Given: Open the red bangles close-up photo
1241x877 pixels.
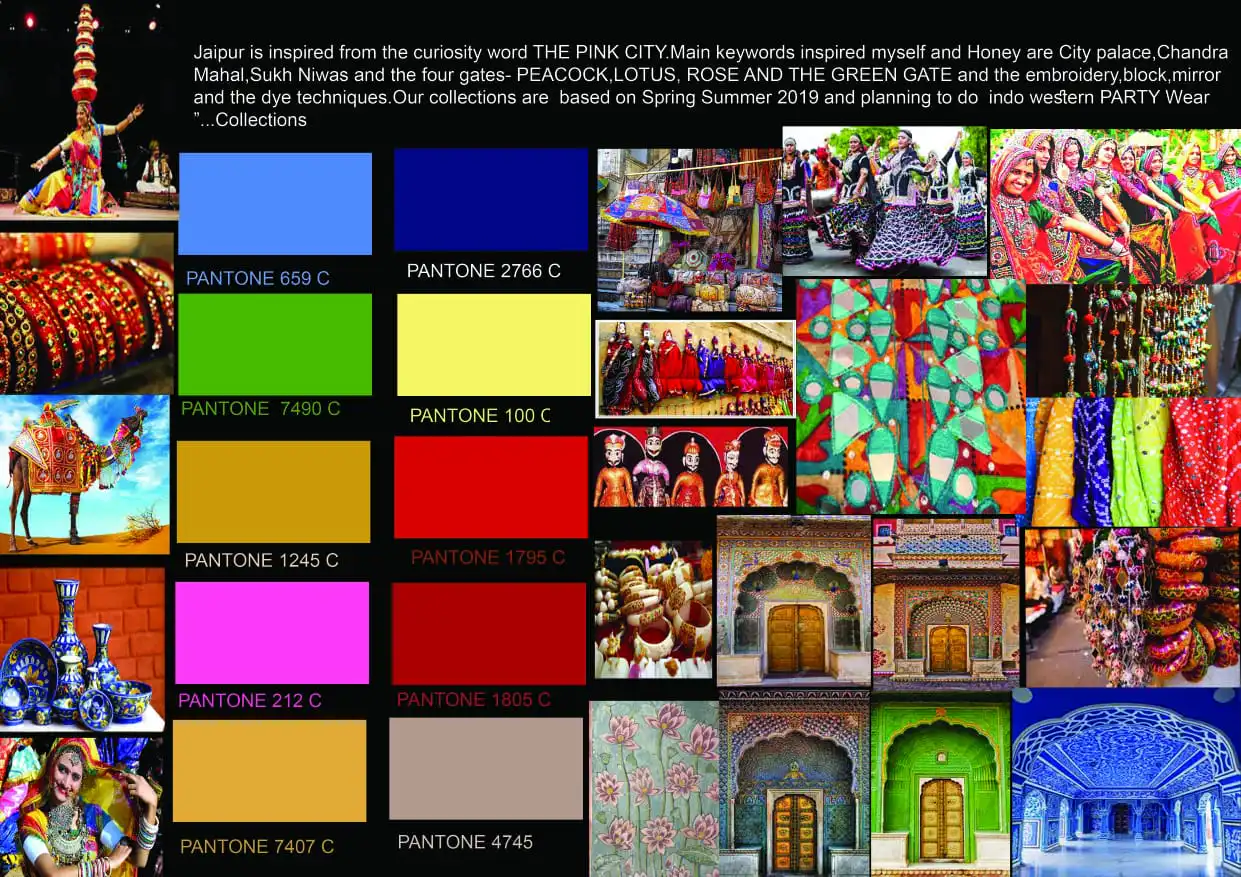Looking at the screenshot, I should [x=87, y=314].
